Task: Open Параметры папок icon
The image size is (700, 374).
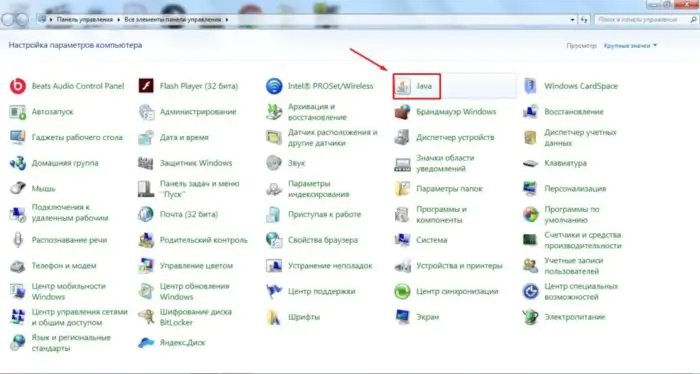Action: [402, 189]
